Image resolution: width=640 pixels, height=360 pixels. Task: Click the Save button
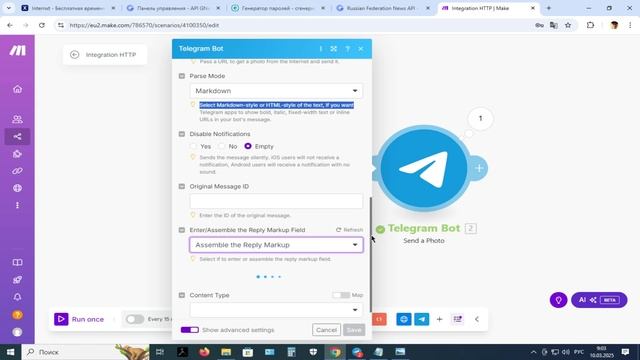tap(354, 330)
